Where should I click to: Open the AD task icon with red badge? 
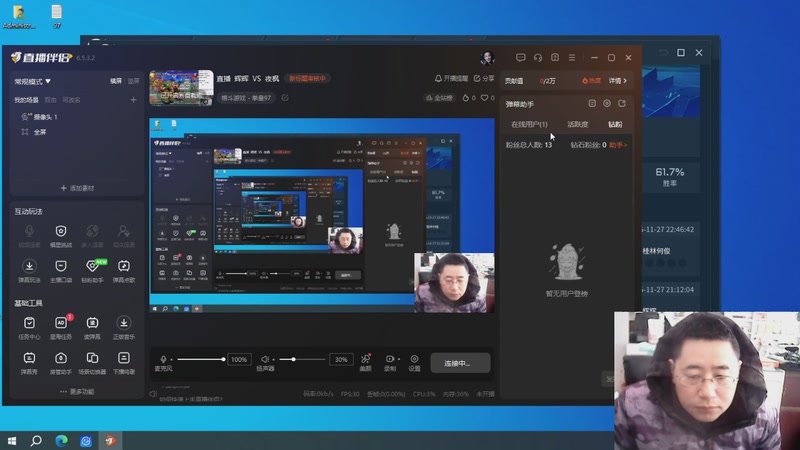click(61, 328)
